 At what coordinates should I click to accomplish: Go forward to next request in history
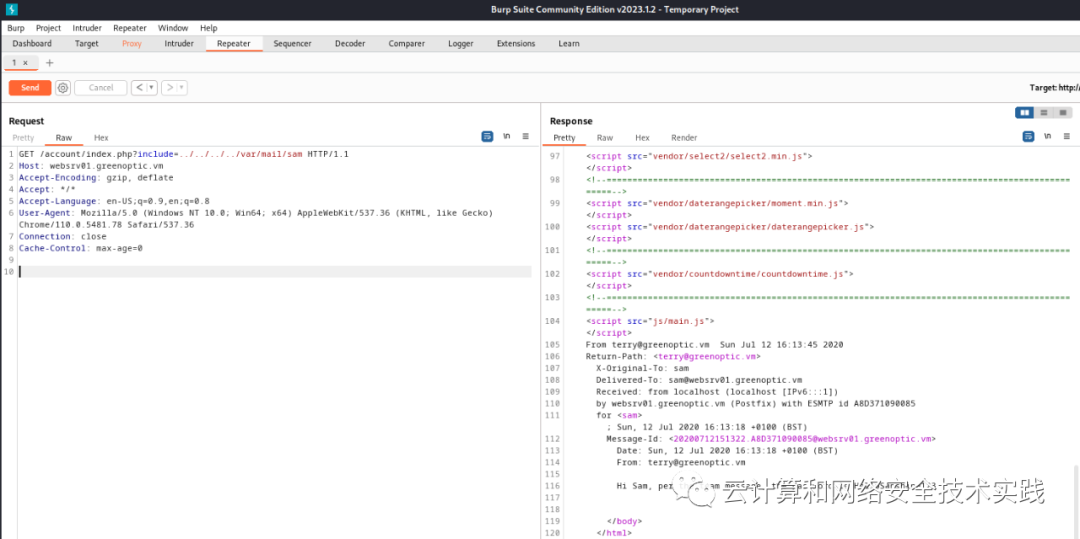click(x=169, y=87)
